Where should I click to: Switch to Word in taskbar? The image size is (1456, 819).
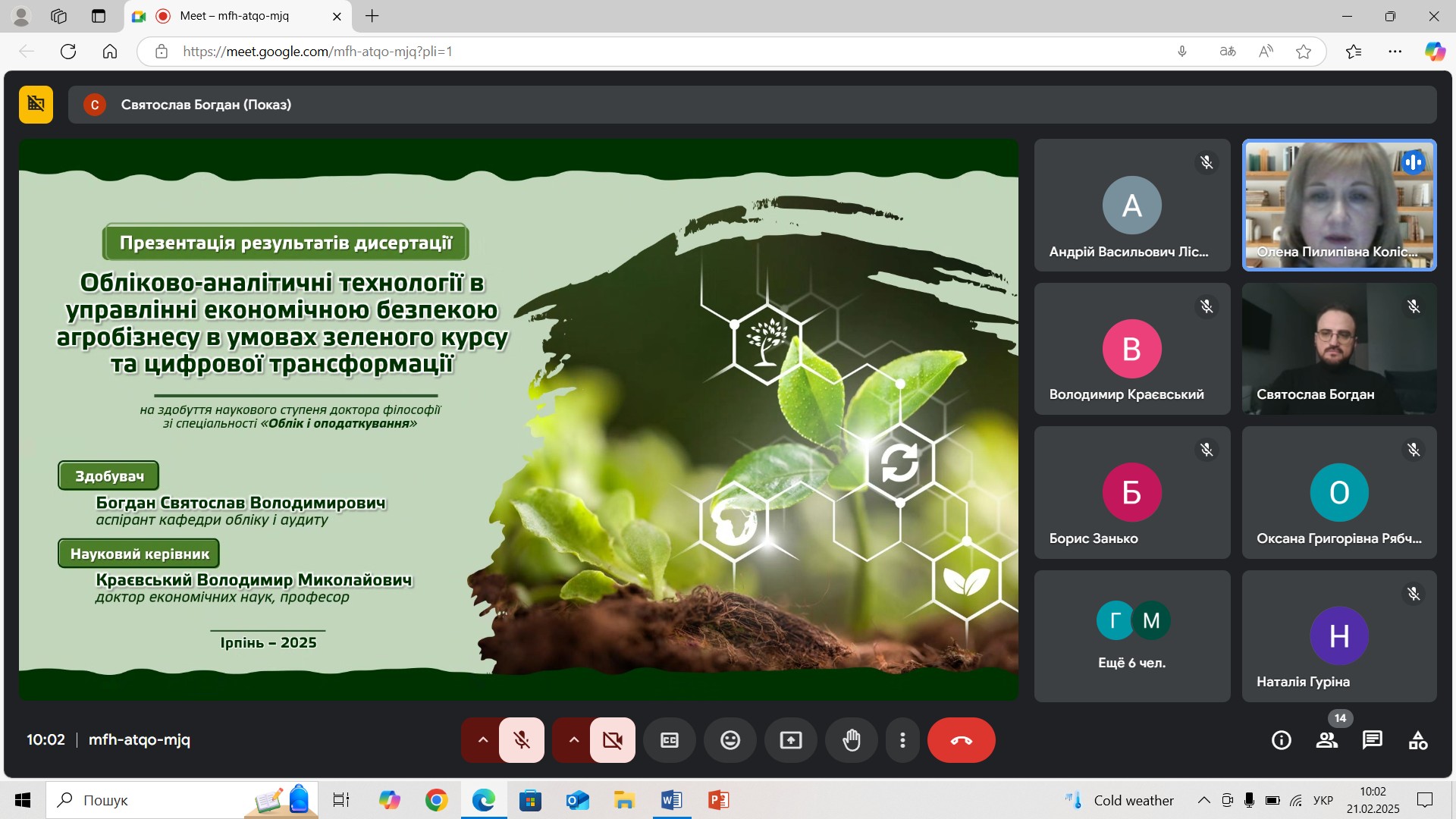(671, 800)
